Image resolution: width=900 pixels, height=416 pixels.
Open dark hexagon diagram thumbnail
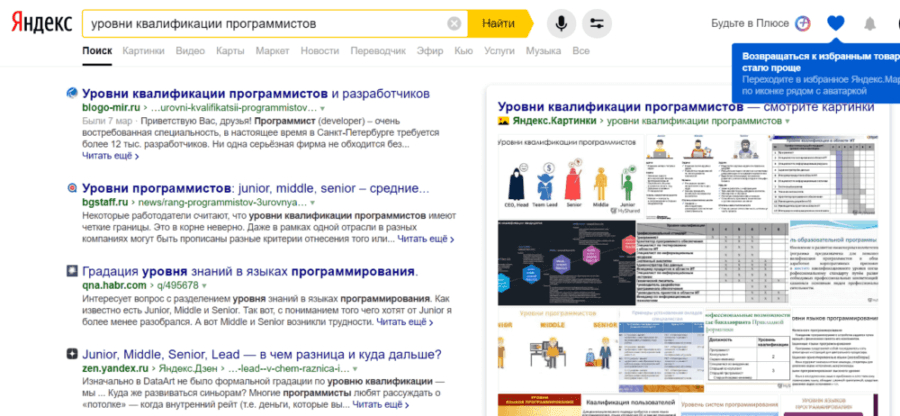pos(567,263)
